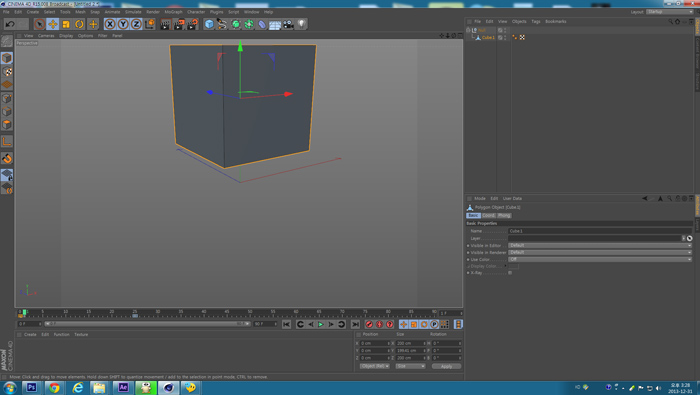The height and width of the screenshot is (395, 700).
Task: Activate the Rotate tool in top toolbar
Action: coord(79,24)
